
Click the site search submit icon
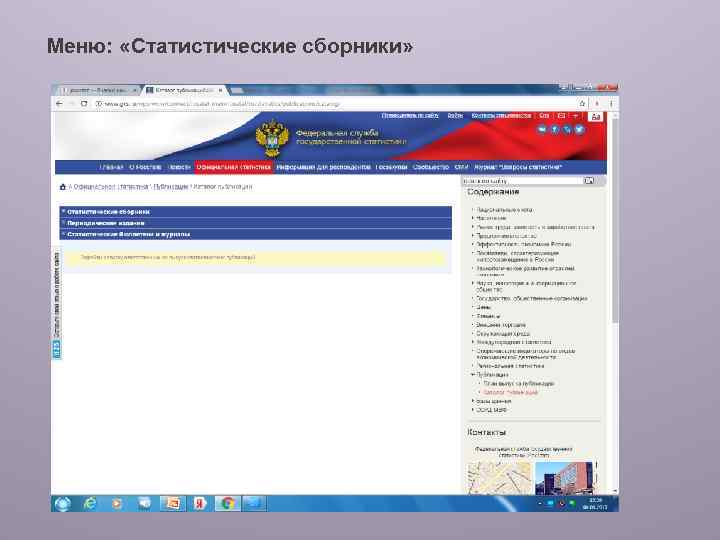click(x=588, y=180)
